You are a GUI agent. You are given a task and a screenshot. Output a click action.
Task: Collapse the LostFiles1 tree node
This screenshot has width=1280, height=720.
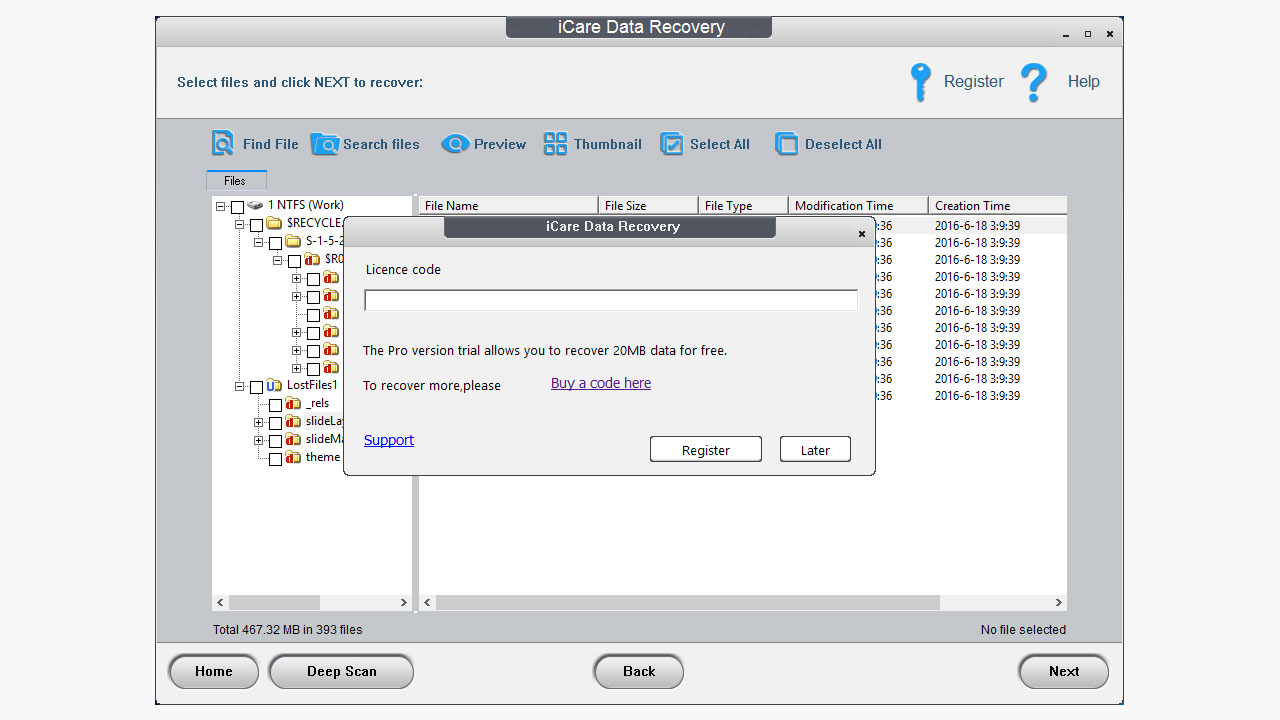(240, 386)
